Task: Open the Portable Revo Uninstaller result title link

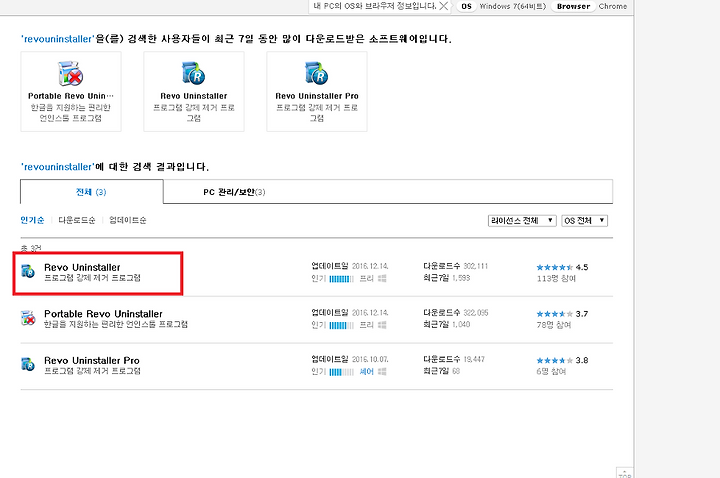Action: 103,314
